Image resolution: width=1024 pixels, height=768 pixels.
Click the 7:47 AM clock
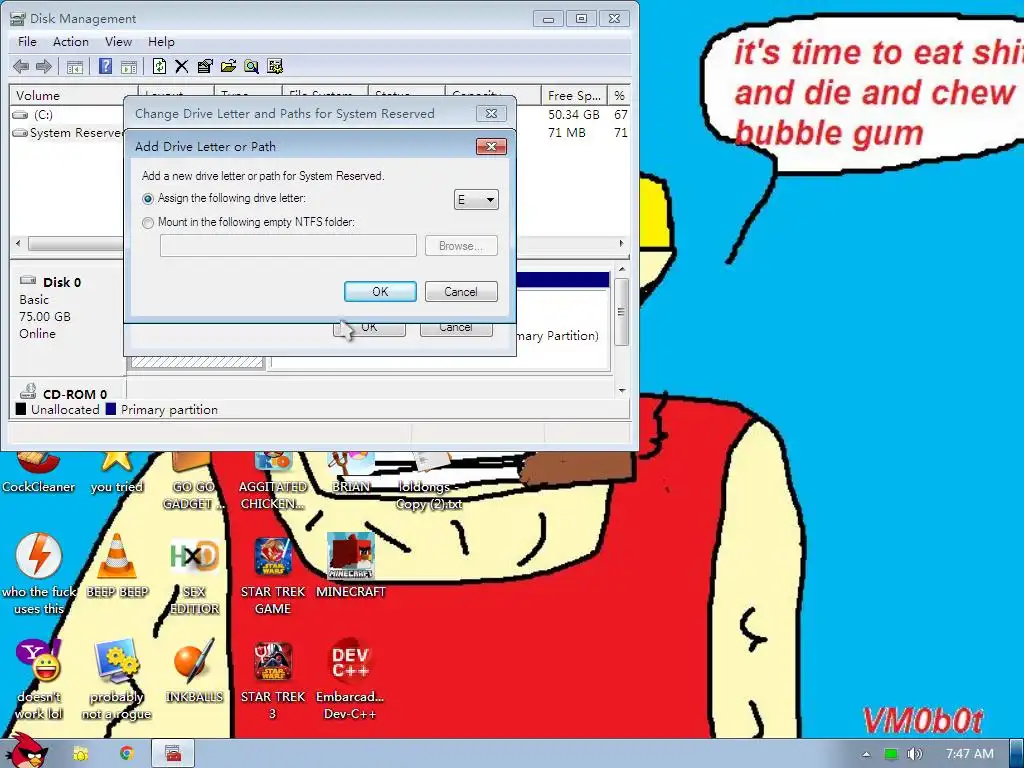coord(970,754)
